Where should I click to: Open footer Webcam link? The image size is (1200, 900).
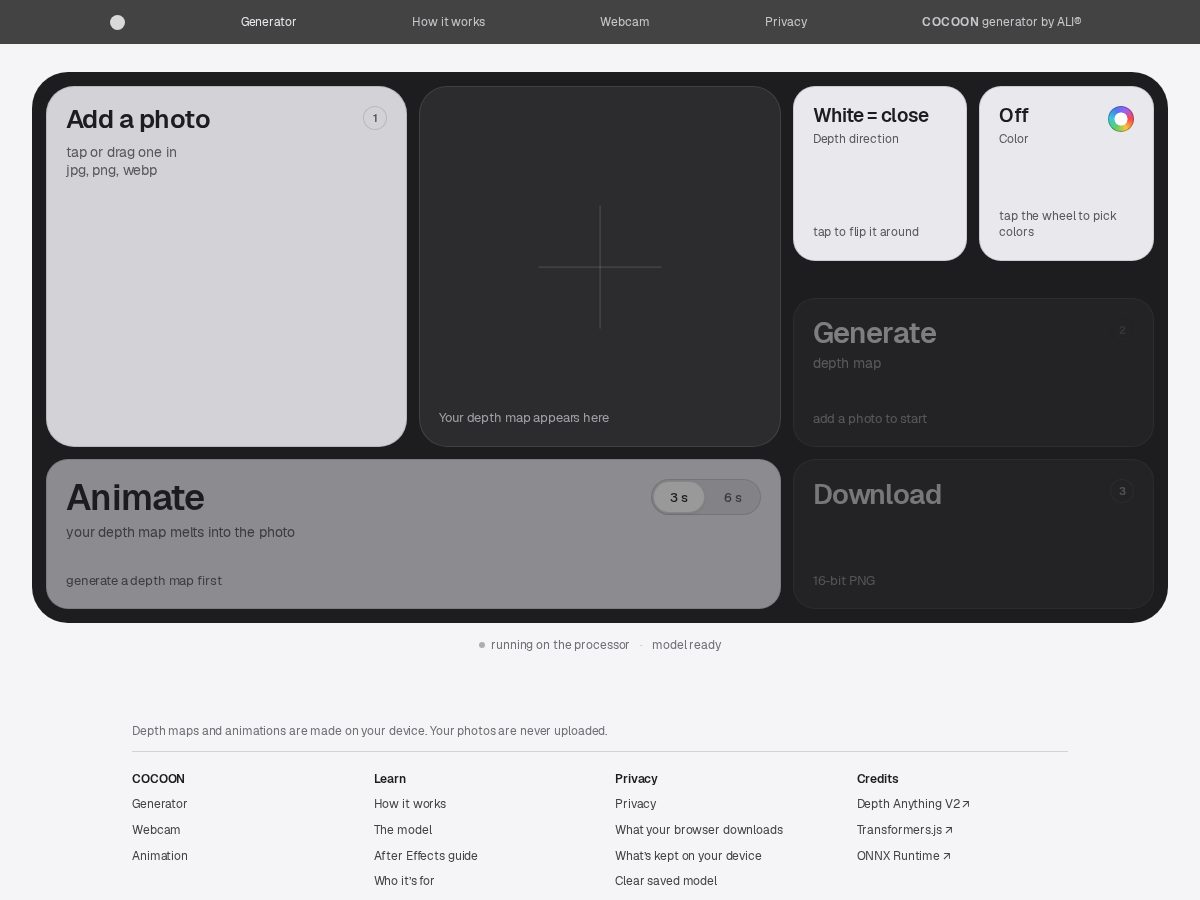pos(156,830)
